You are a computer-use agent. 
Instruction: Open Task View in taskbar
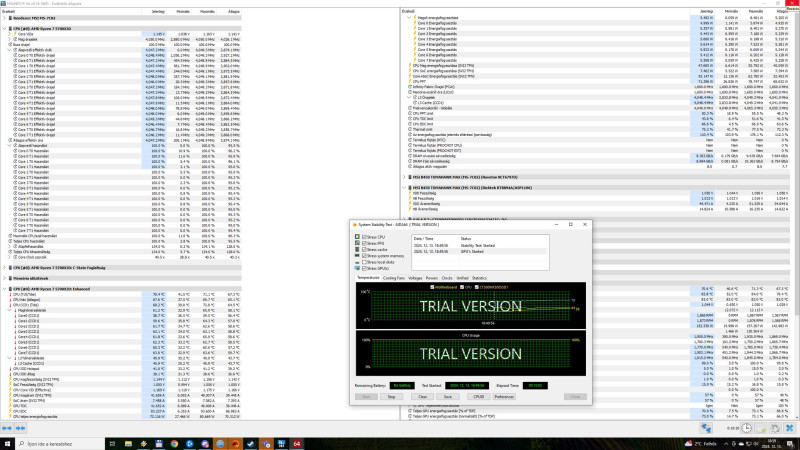click(112, 444)
